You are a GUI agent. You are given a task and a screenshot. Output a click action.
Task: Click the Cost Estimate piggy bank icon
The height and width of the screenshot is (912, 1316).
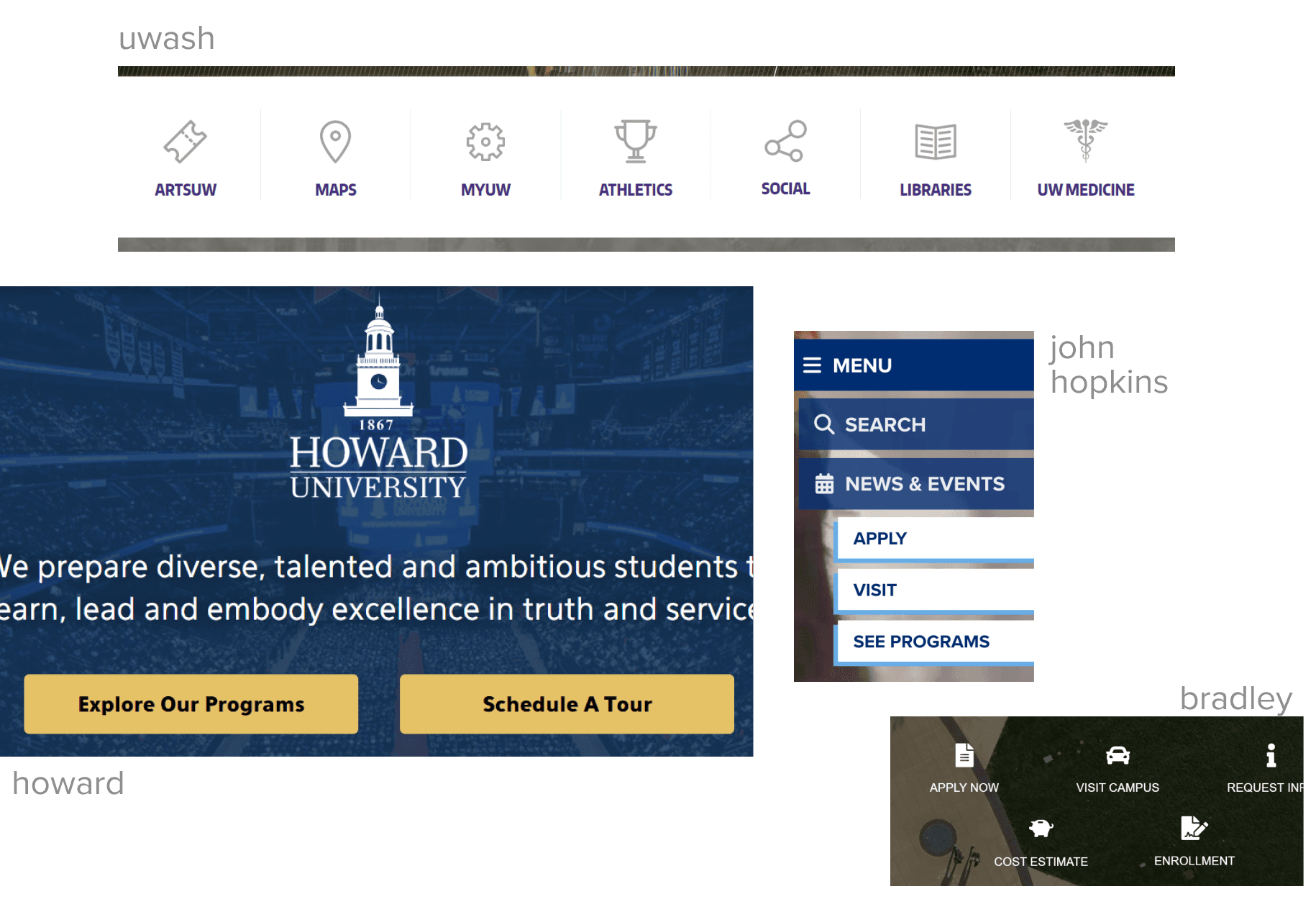[1041, 828]
